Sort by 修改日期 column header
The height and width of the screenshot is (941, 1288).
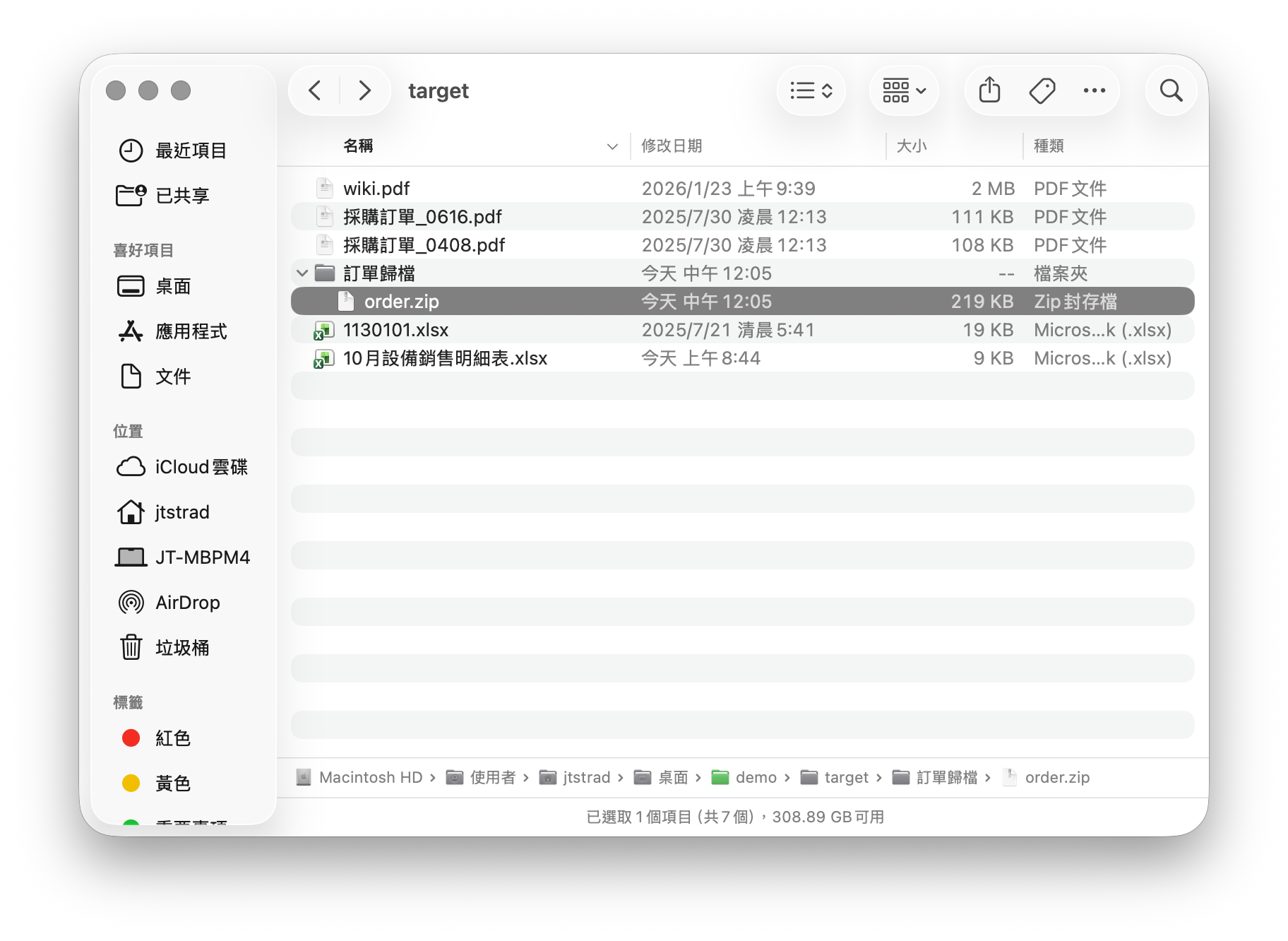(672, 146)
